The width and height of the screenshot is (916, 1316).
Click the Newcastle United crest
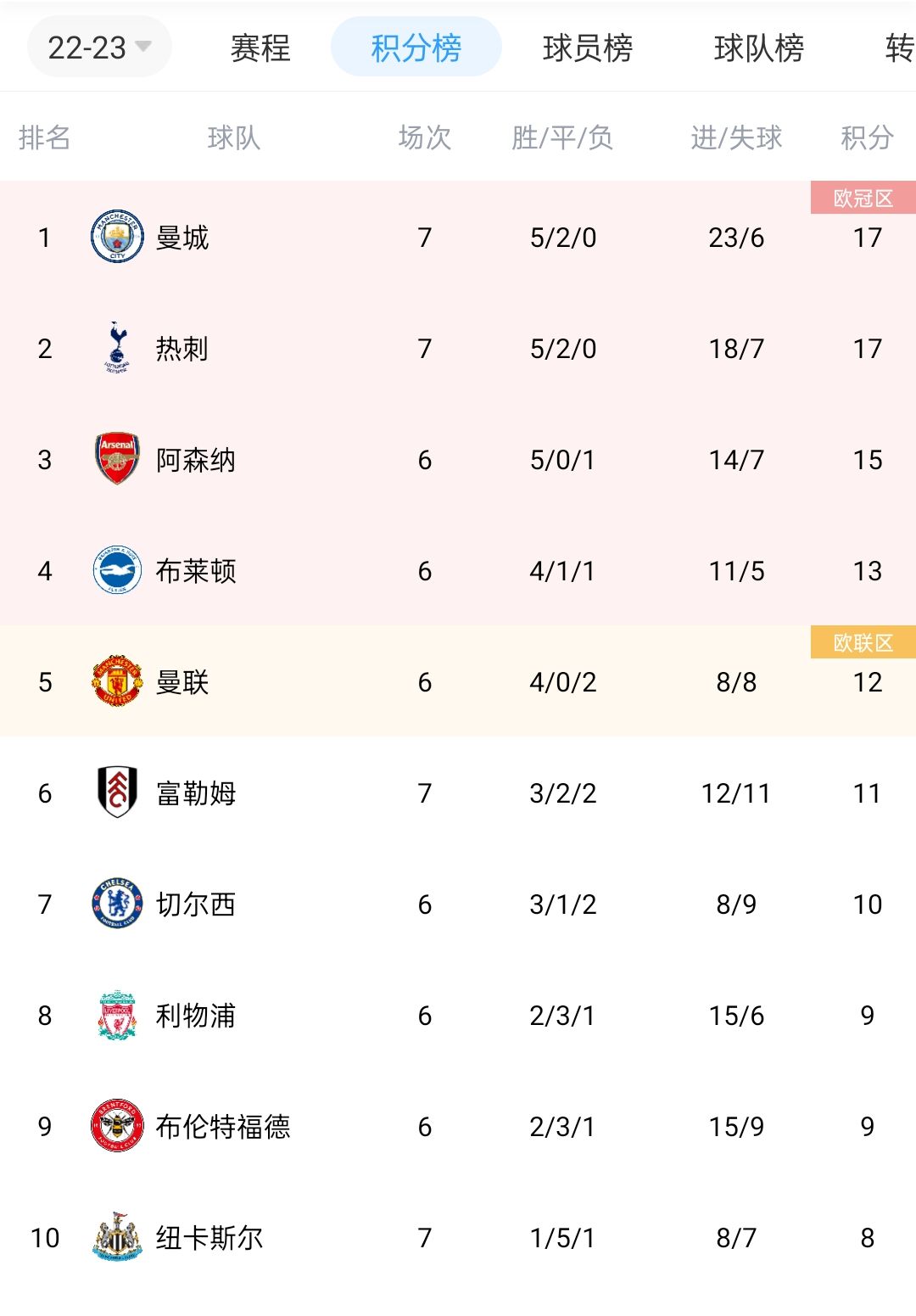(117, 1236)
